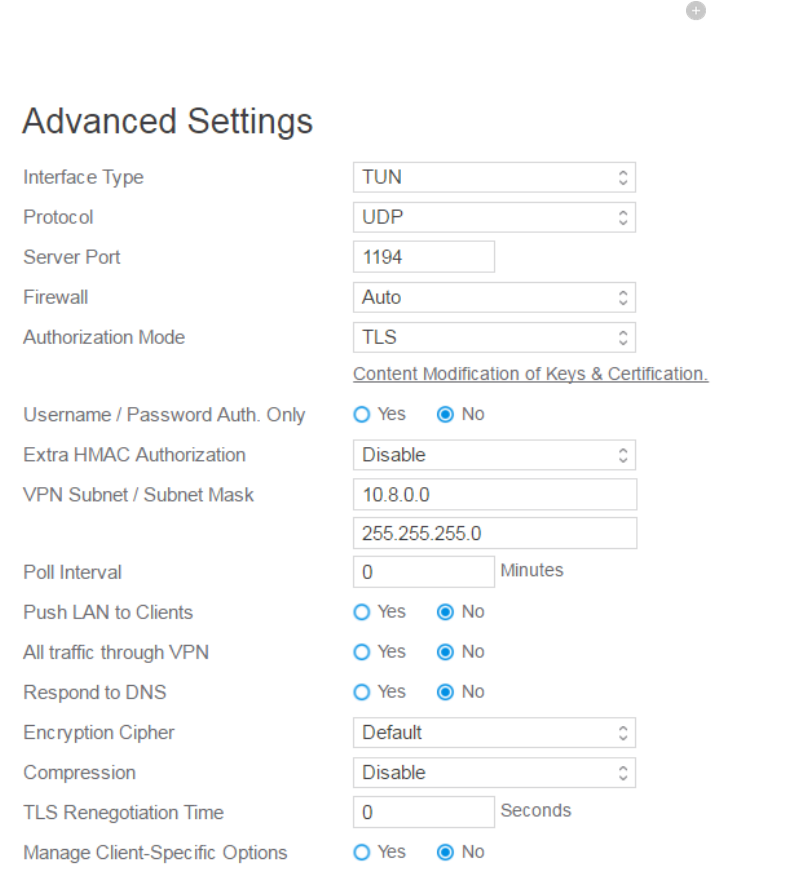
Task: Select Yes for Respond to DNS
Action: pos(363,692)
